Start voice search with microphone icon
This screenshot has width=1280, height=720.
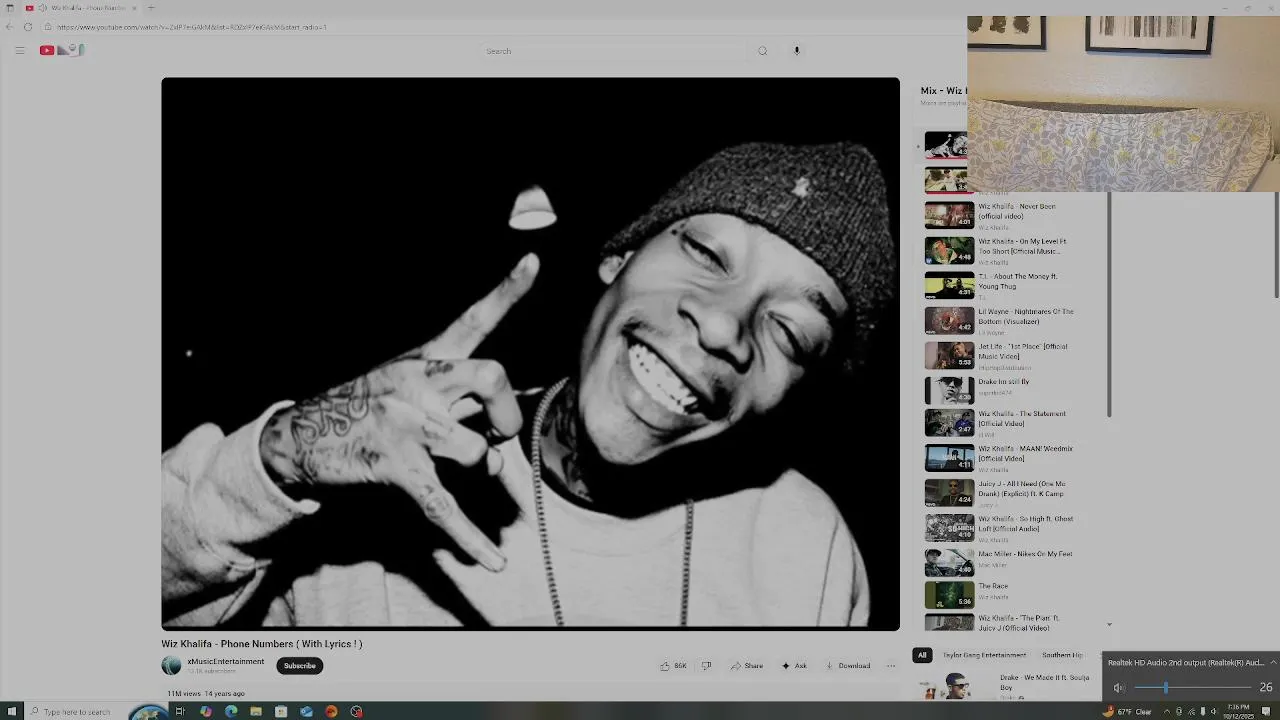(x=797, y=51)
